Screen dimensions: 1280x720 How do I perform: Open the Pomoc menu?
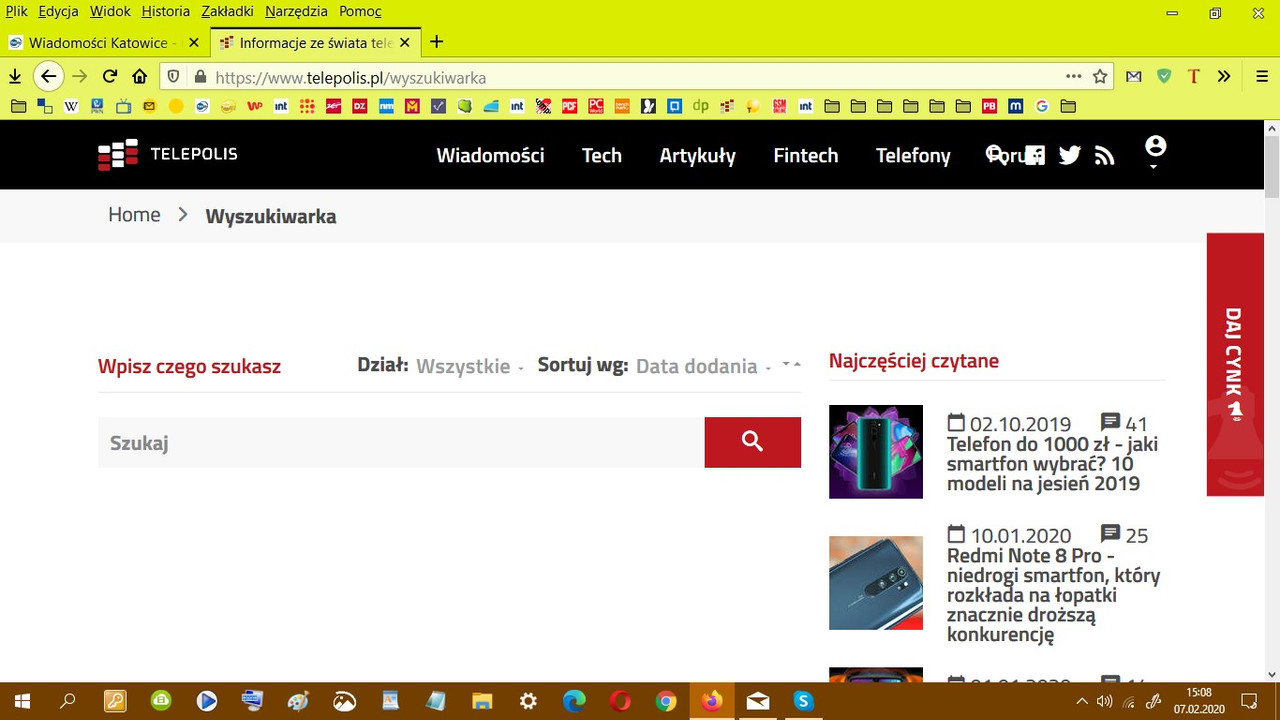[x=360, y=11]
